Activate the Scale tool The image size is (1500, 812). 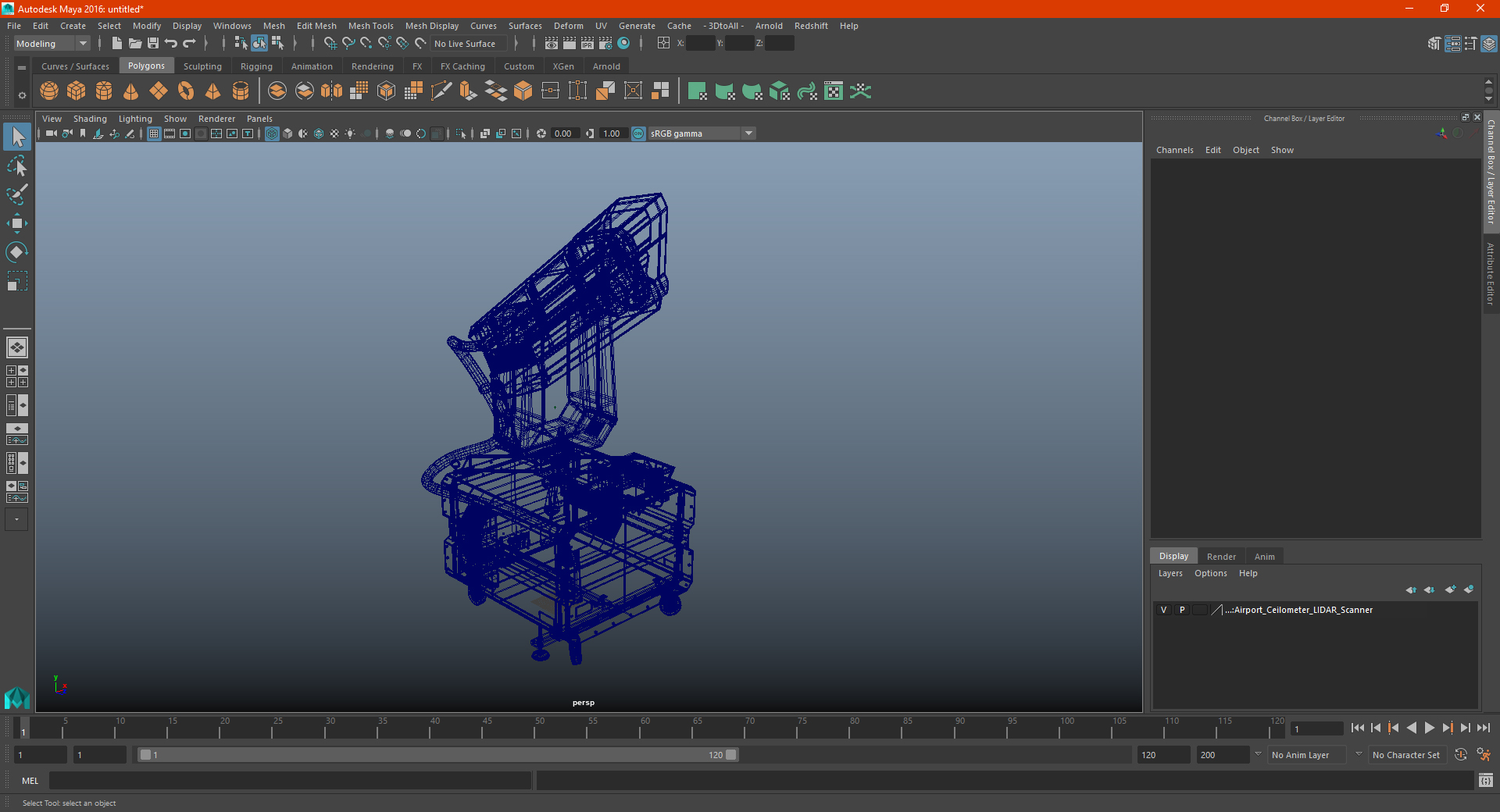pos(17,280)
